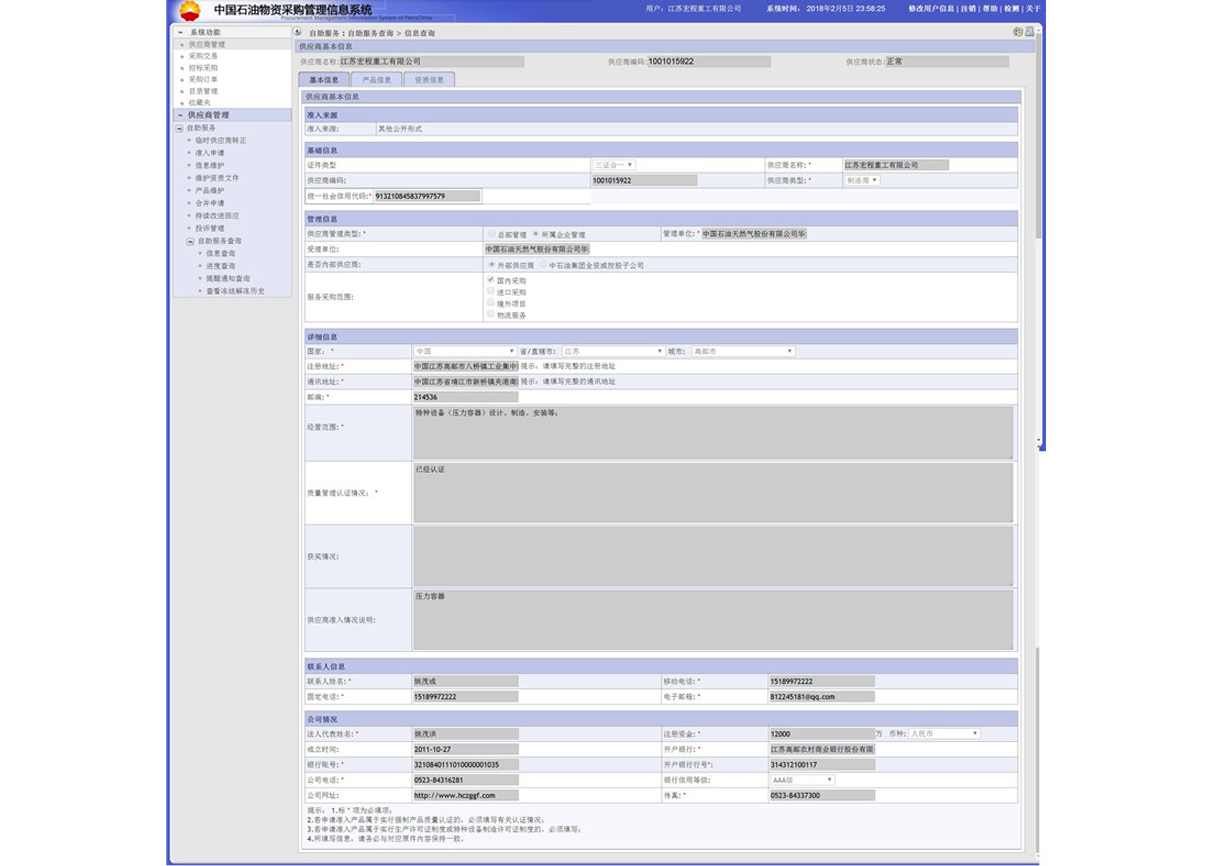
Task: Select 提醒通知查询 in the tree
Action: [x=228, y=279]
